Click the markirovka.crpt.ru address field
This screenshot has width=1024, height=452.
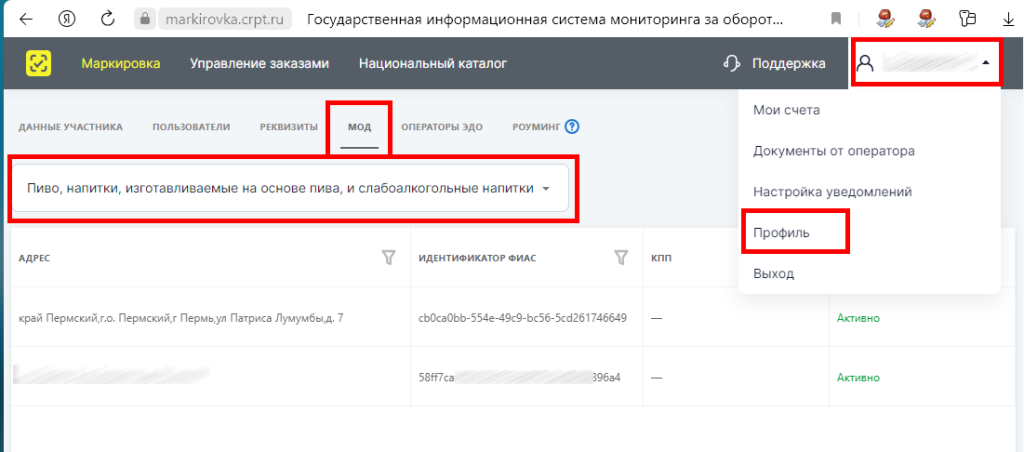[224, 19]
